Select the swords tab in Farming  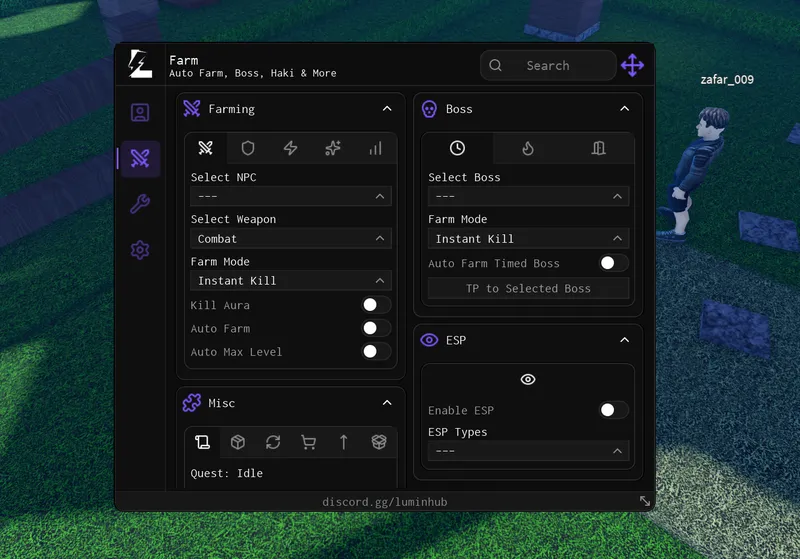coord(206,148)
